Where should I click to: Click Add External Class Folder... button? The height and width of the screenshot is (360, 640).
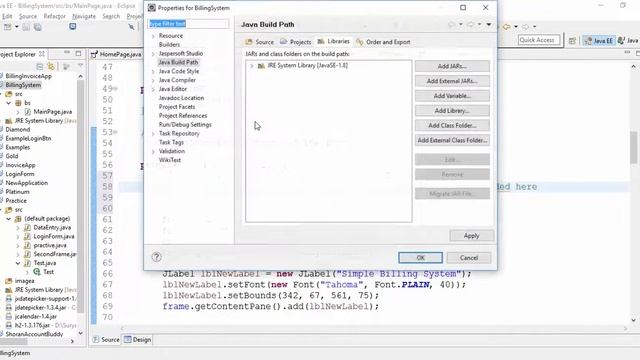click(x=452, y=140)
